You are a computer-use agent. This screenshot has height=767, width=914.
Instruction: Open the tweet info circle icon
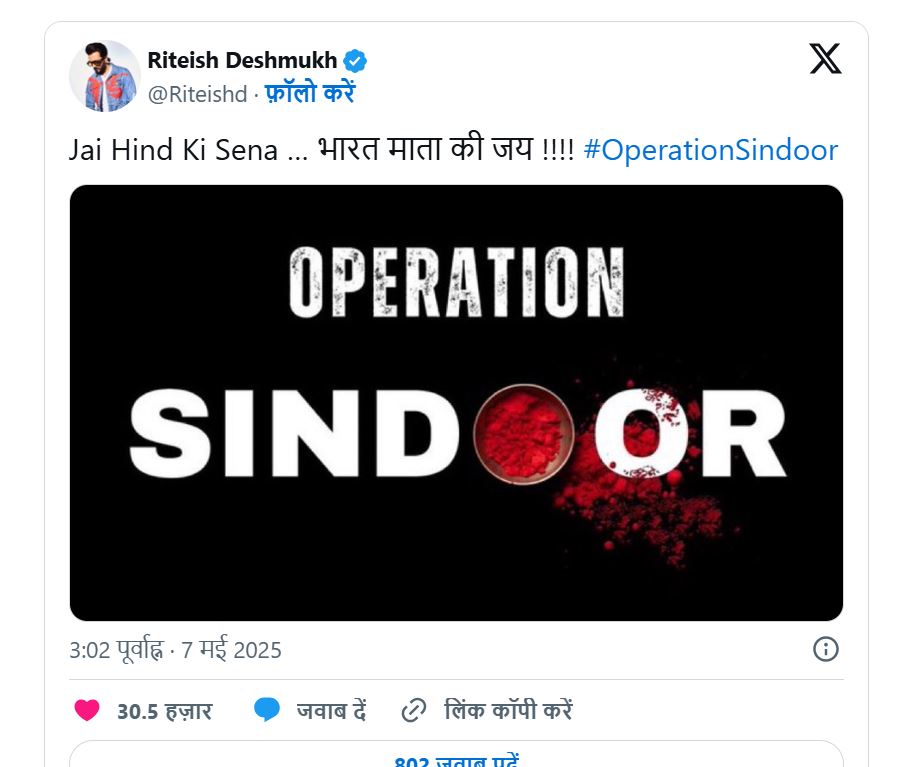(825, 649)
